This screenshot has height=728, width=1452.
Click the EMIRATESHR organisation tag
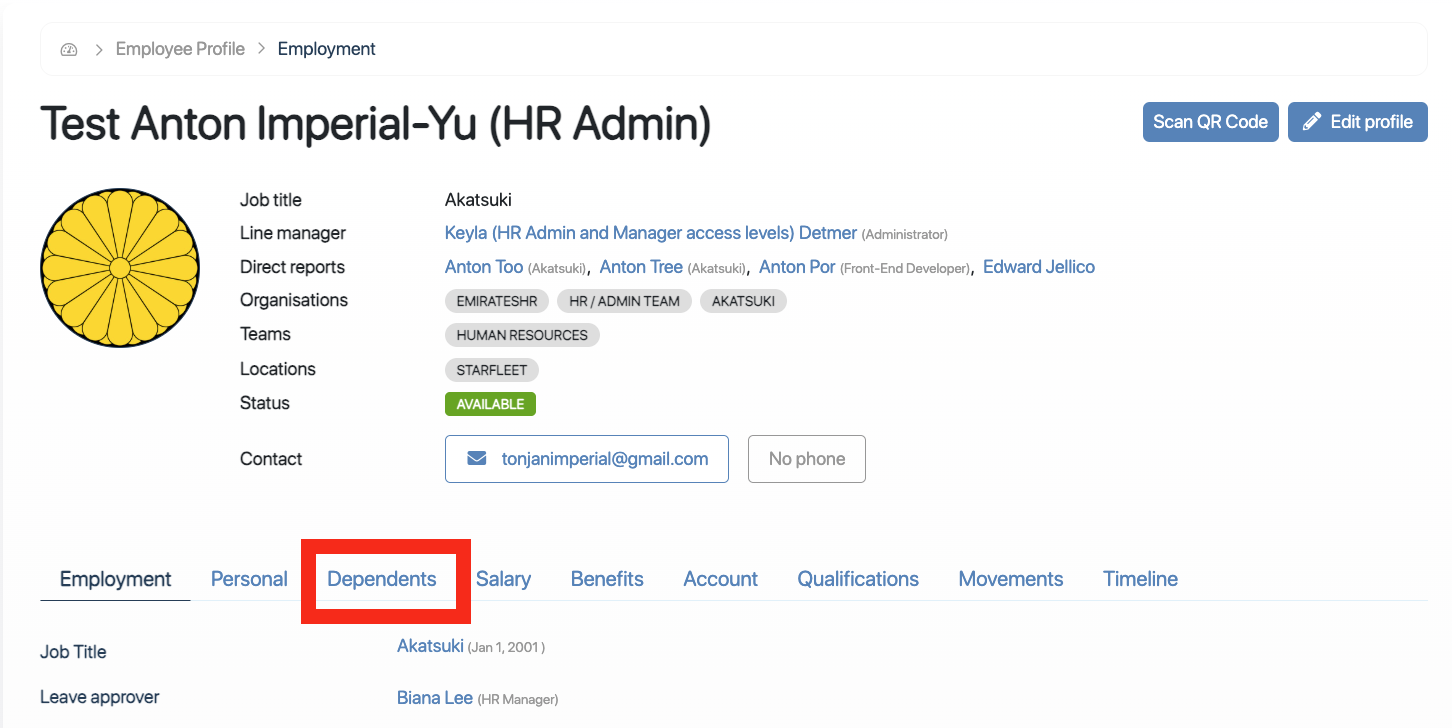tap(496, 301)
